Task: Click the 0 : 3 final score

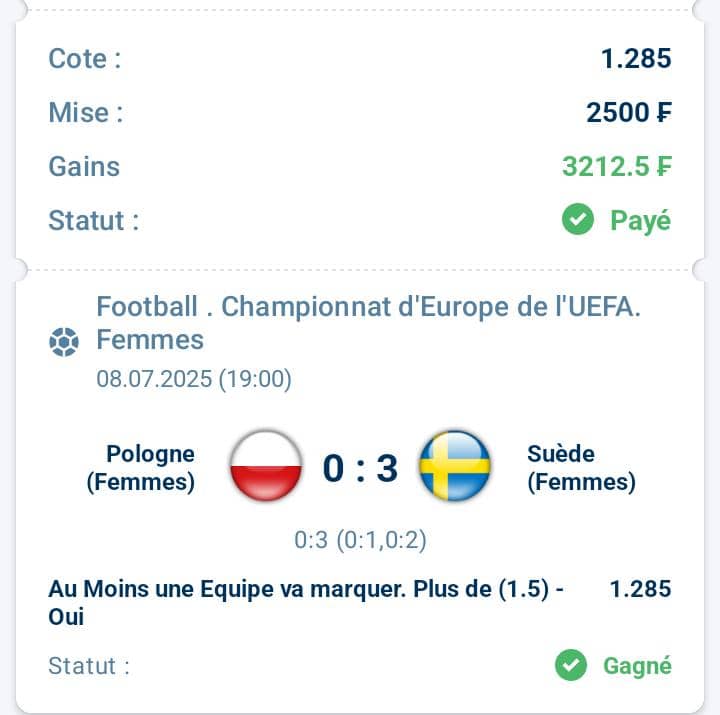Action: tap(360, 468)
